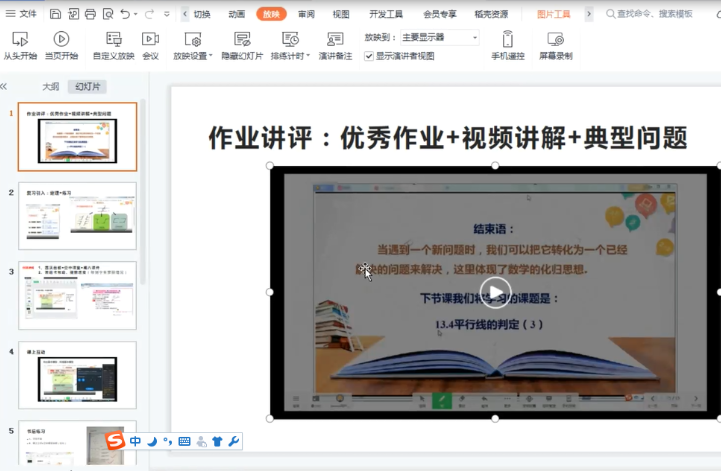Switch to the 动画 ribbon tab
The width and height of the screenshot is (721, 471).
tap(236, 14)
